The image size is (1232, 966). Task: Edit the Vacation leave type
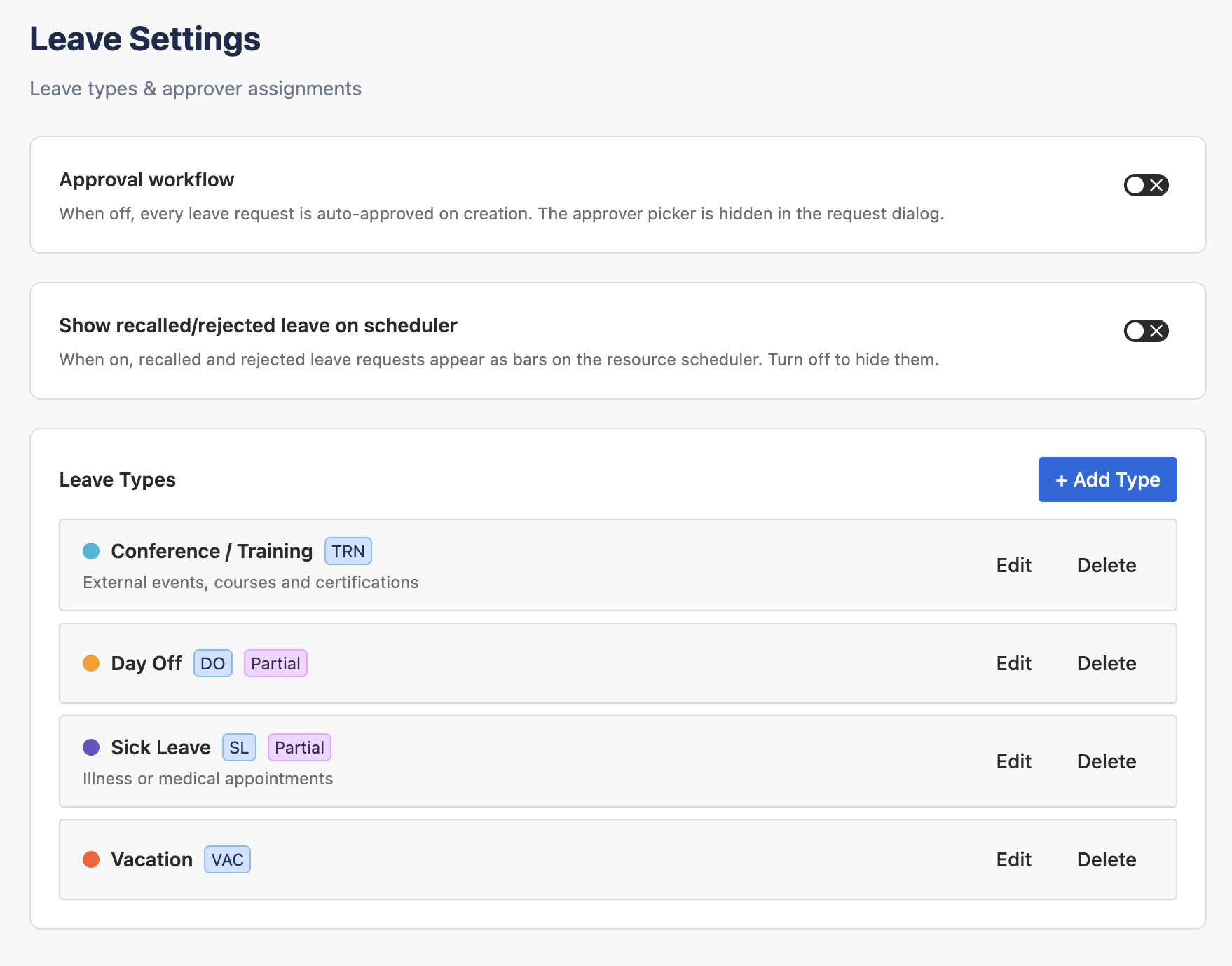tap(1014, 859)
